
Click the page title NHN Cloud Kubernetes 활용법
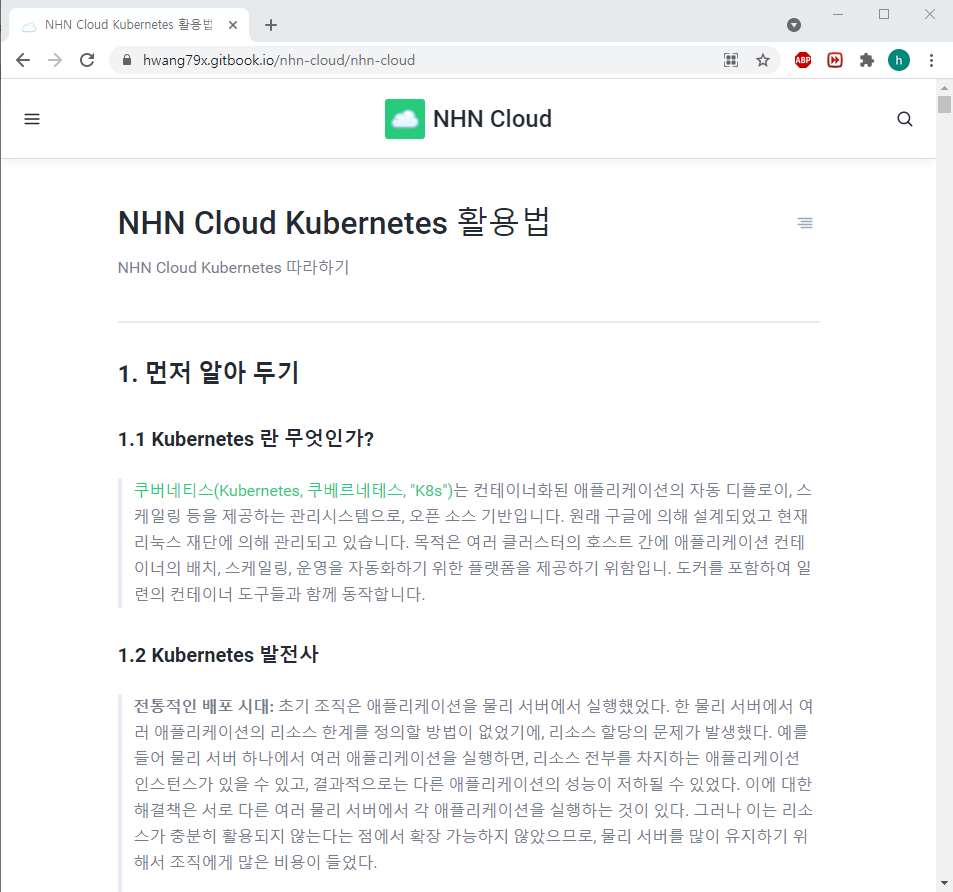coord(334,222)
